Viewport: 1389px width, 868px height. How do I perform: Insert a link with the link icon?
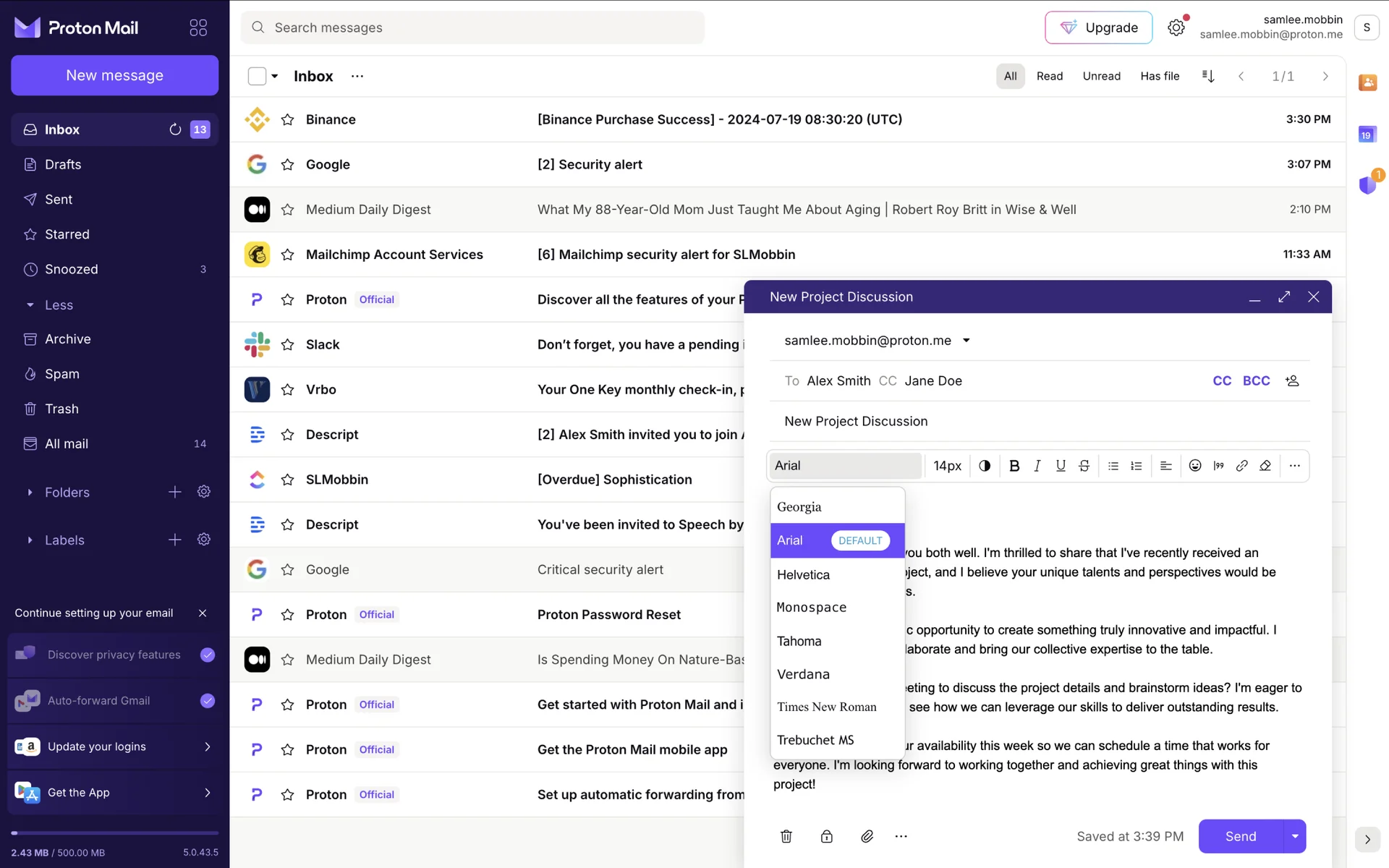click(x=1241, y=466)
